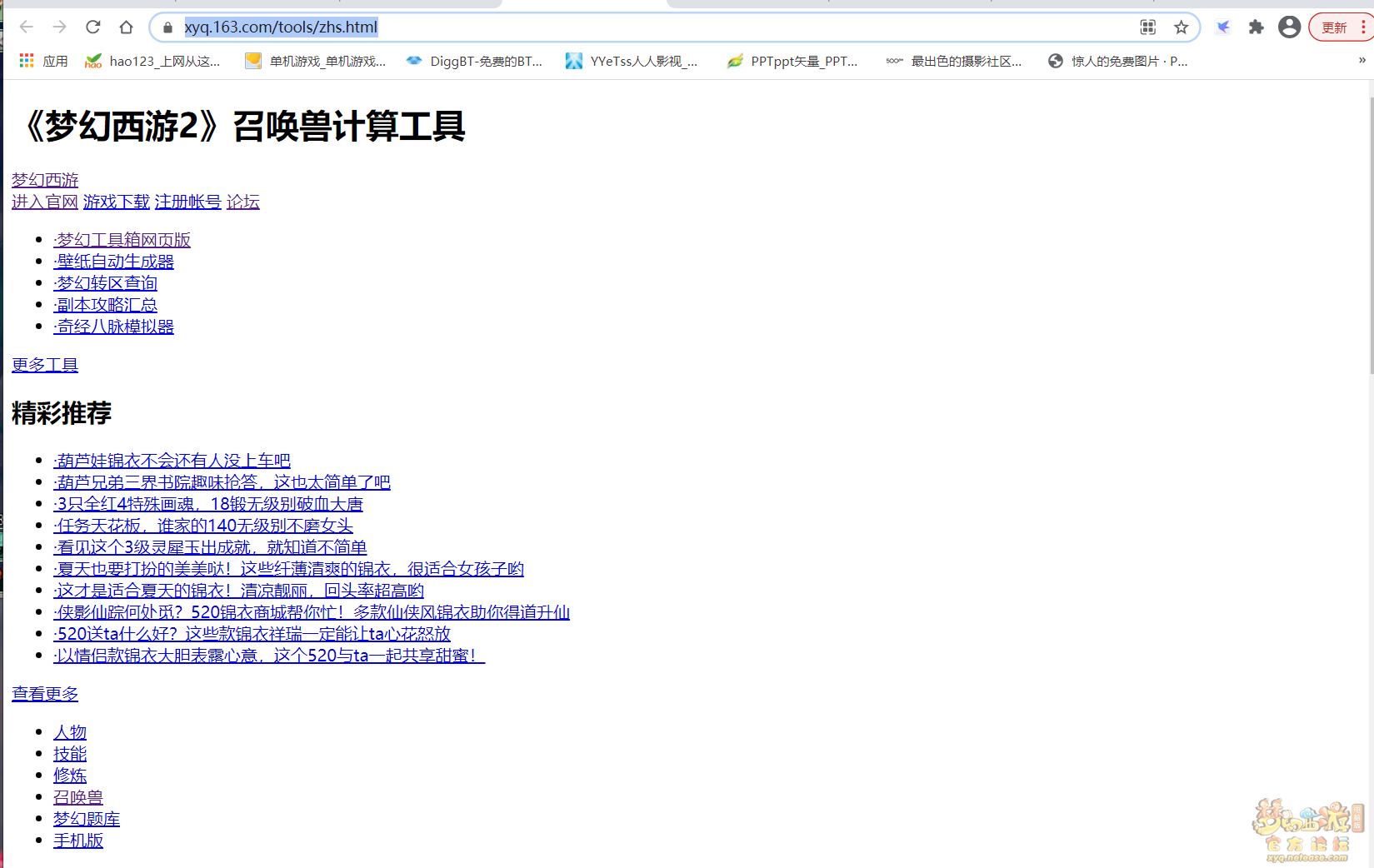Select 技能 category link

pyautogui.click(x=70, y=754)
